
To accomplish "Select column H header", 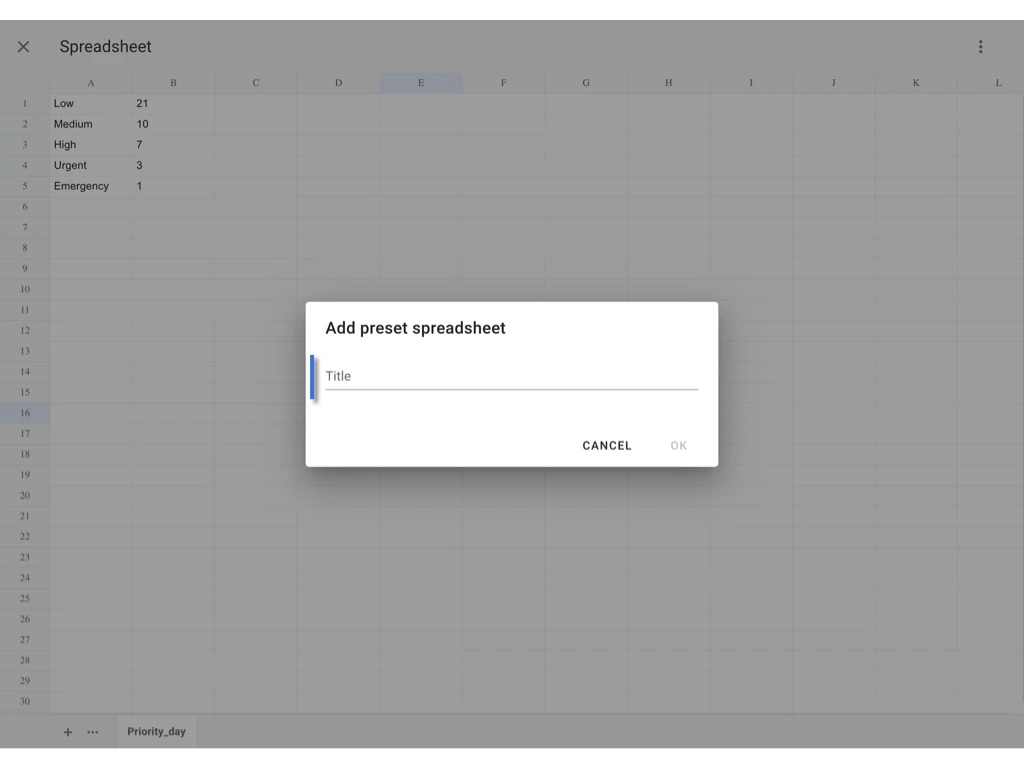I will [667, 82].
